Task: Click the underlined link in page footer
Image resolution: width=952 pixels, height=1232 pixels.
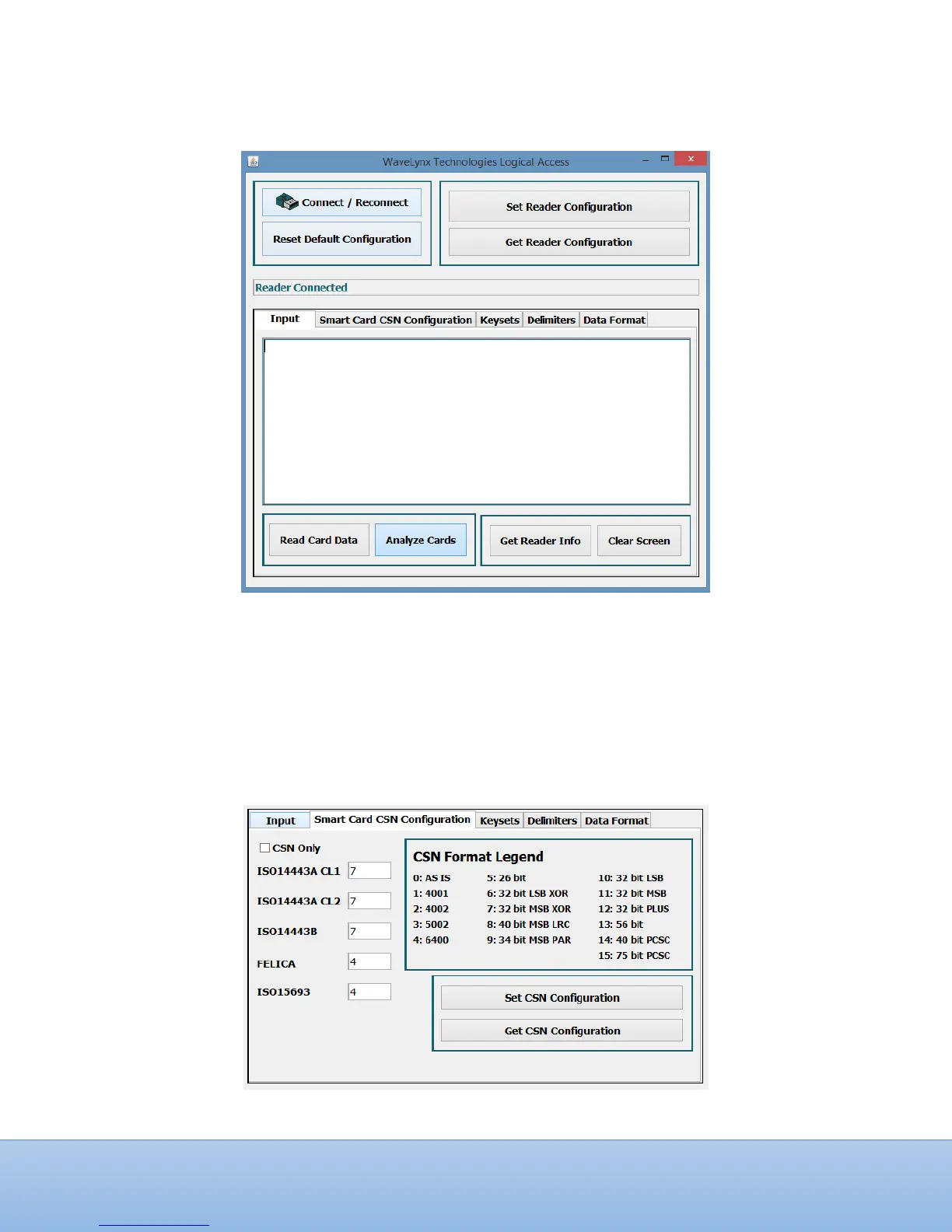Action: pos(154,1225)
